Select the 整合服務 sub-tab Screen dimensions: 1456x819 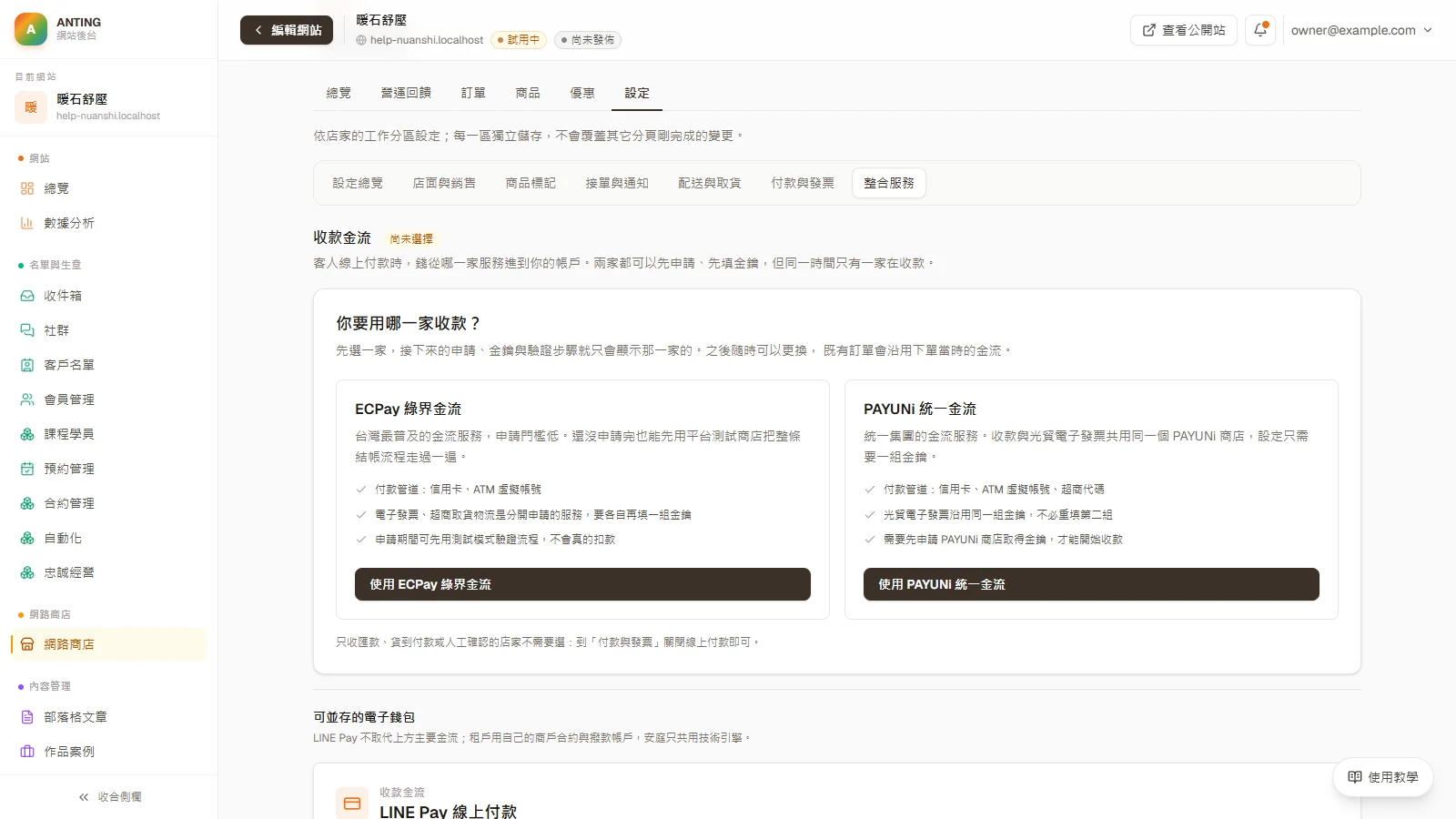(889, 183)
